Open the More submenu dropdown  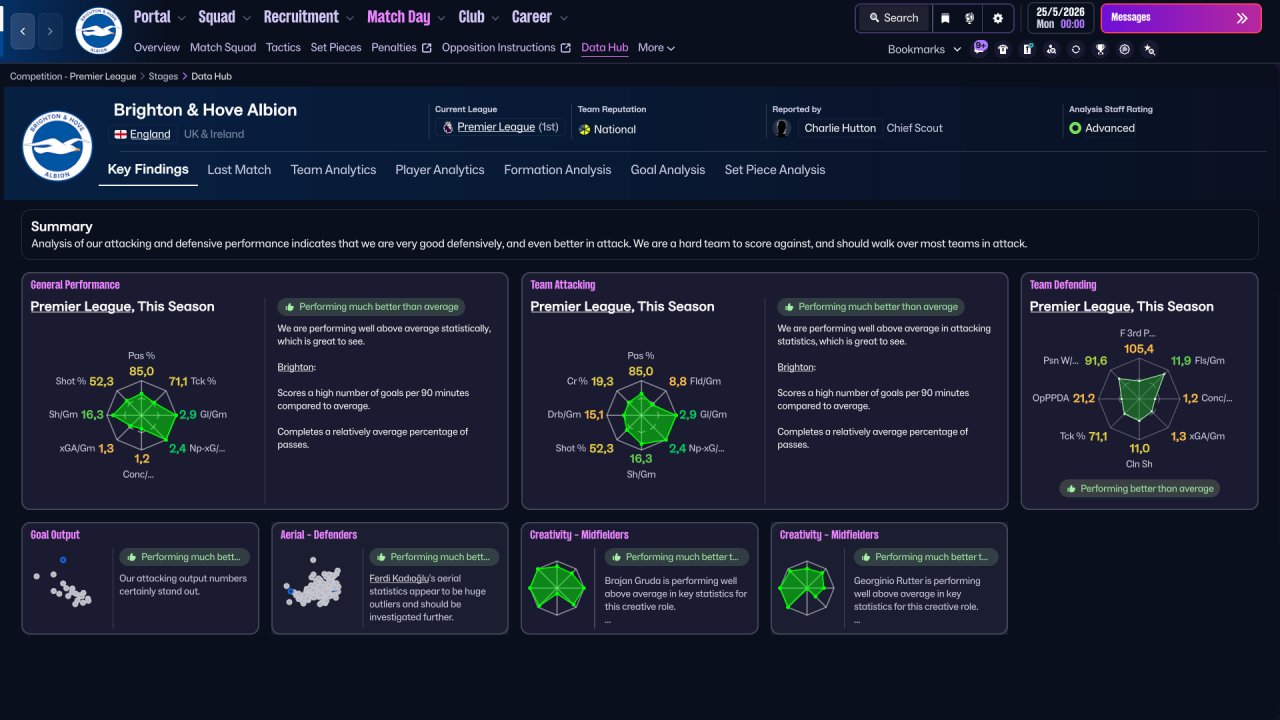(656, 48)
